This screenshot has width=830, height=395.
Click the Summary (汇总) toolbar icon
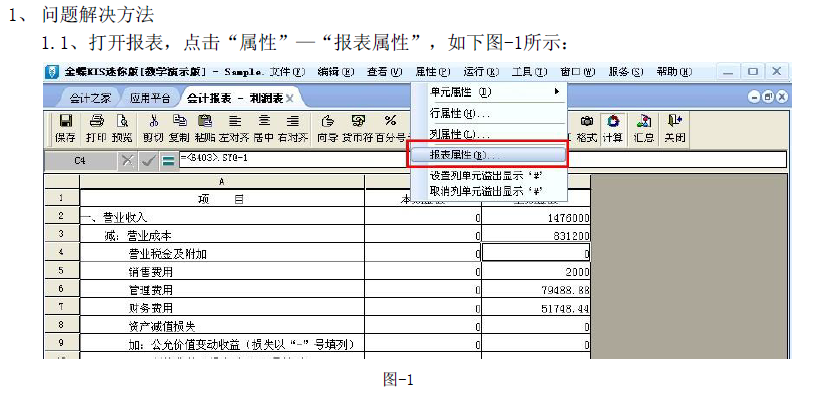644,129
